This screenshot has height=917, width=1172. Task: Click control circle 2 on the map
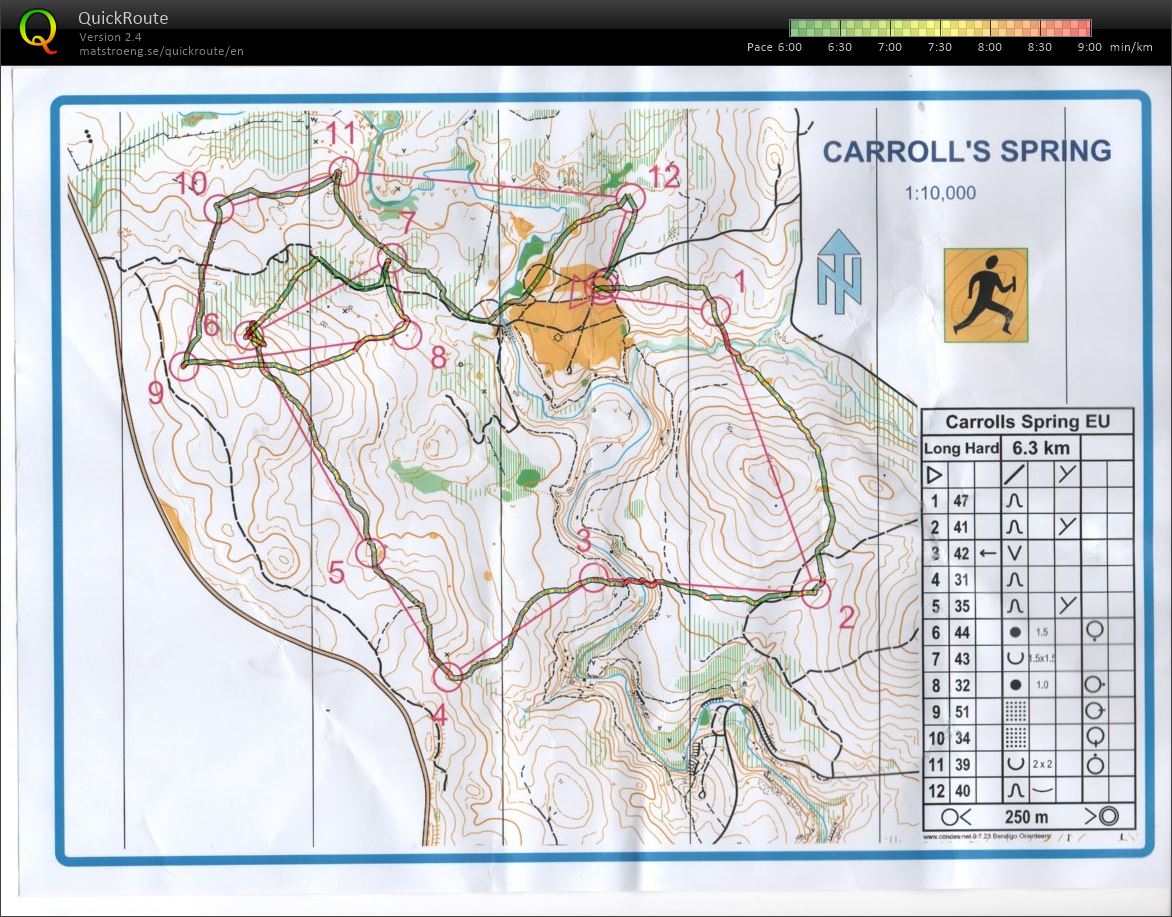817,594
